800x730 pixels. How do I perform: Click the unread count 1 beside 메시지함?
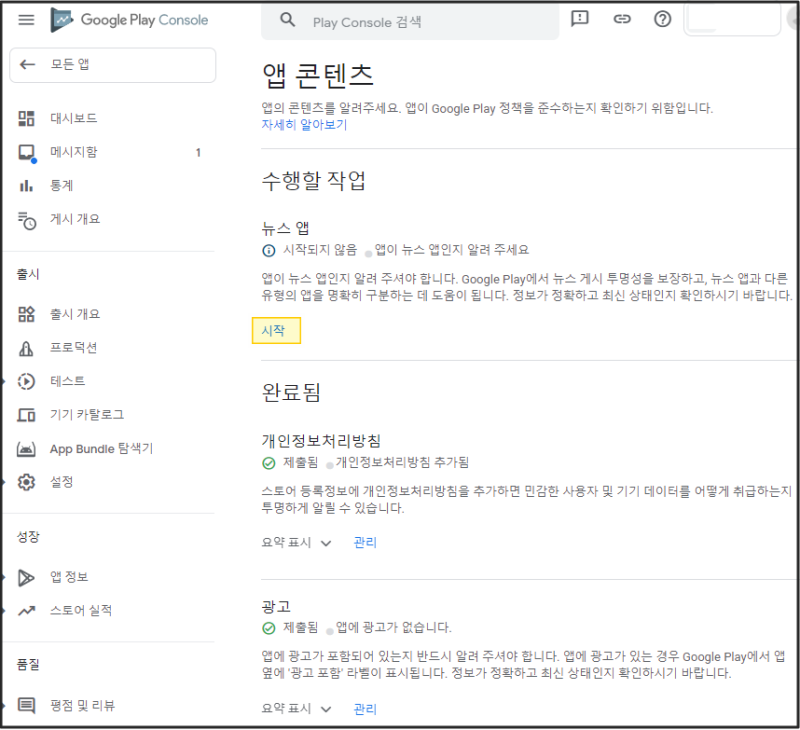(x=198, y=153)
